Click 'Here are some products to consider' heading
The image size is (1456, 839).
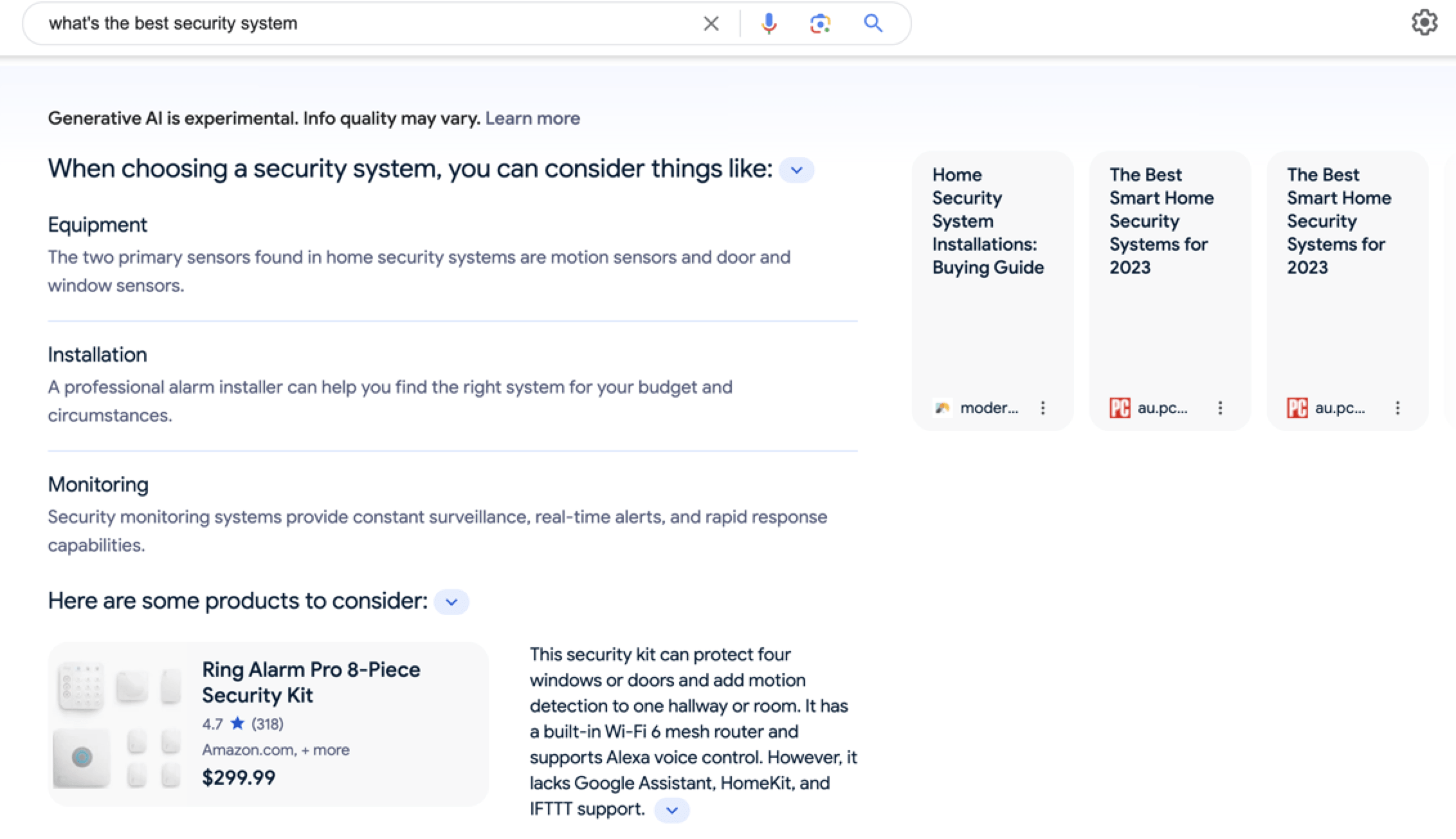tap(238, 601)
